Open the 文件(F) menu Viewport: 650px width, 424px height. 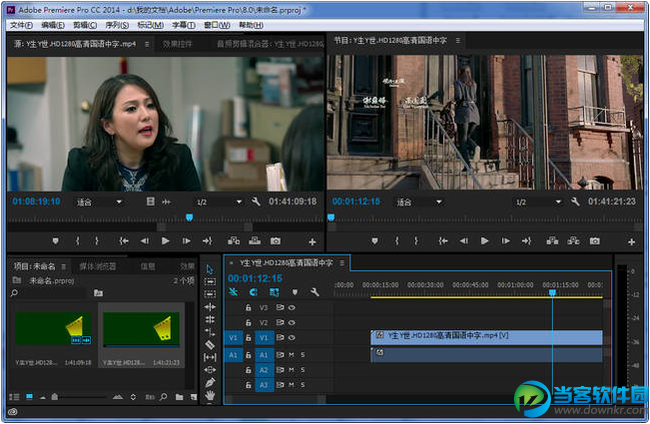(21, 24)
